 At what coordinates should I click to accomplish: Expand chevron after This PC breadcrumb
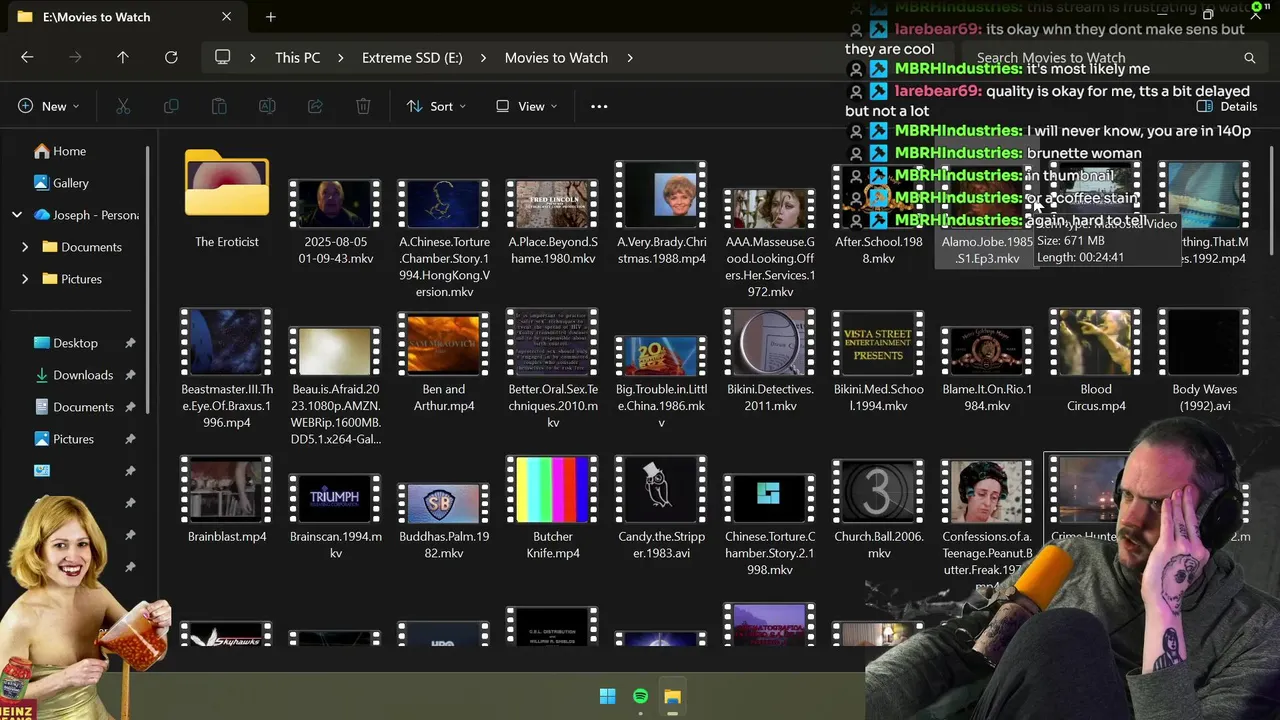coord(341,58)
